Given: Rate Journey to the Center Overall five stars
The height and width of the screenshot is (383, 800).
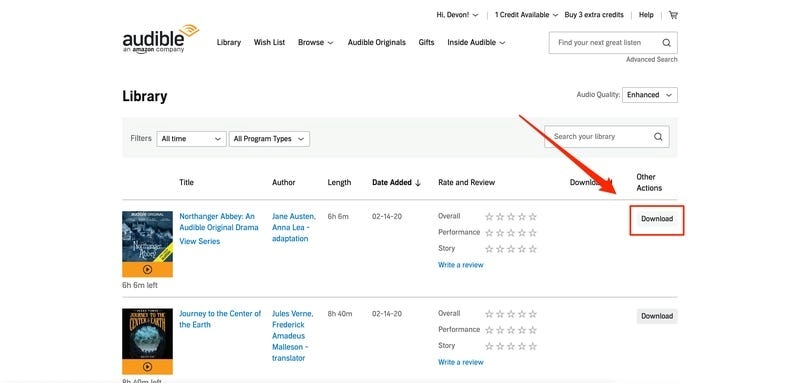Looking at the screenshot, I should tap(533, 314).
